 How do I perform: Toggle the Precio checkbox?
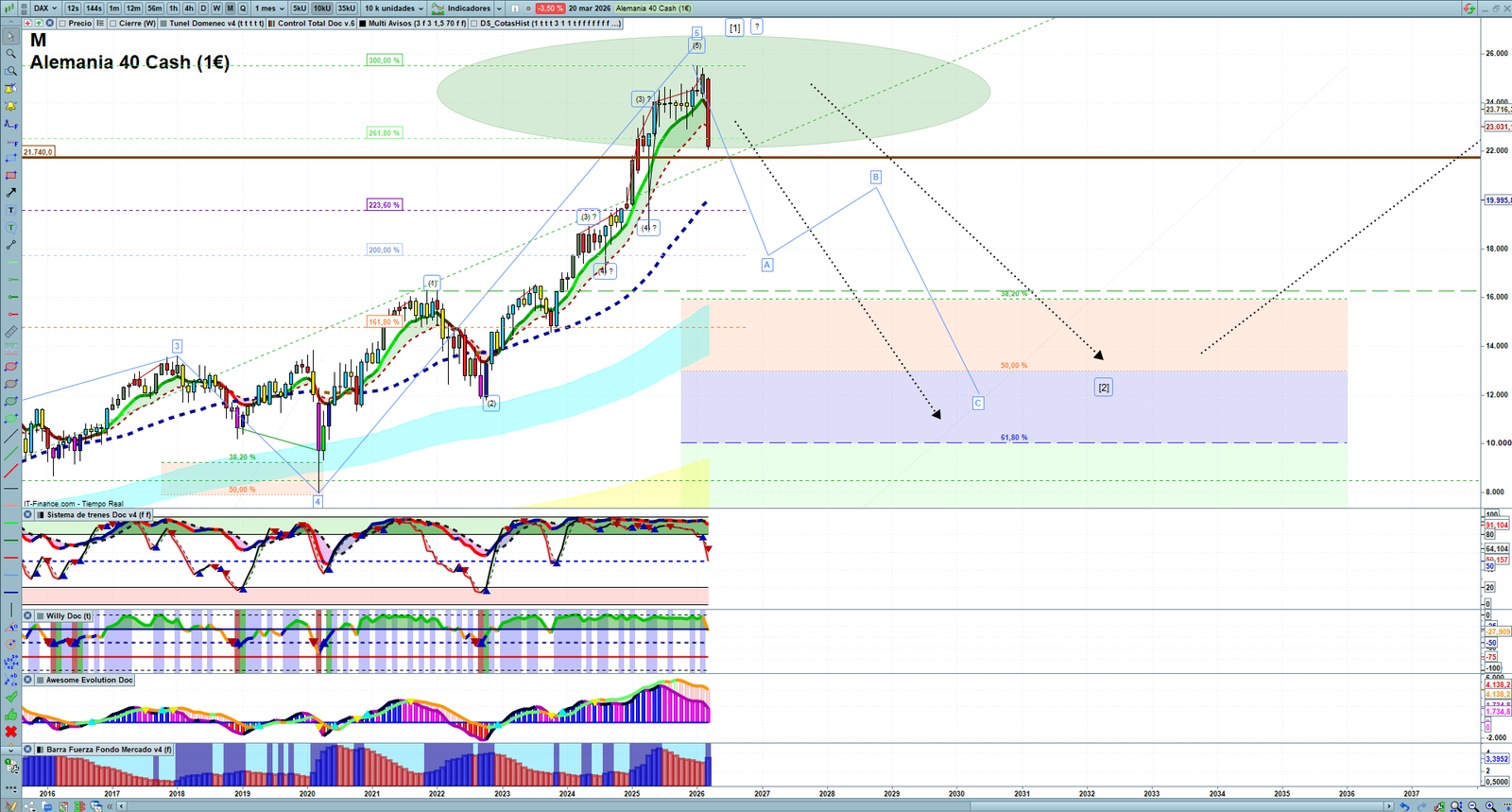point(62,24)
